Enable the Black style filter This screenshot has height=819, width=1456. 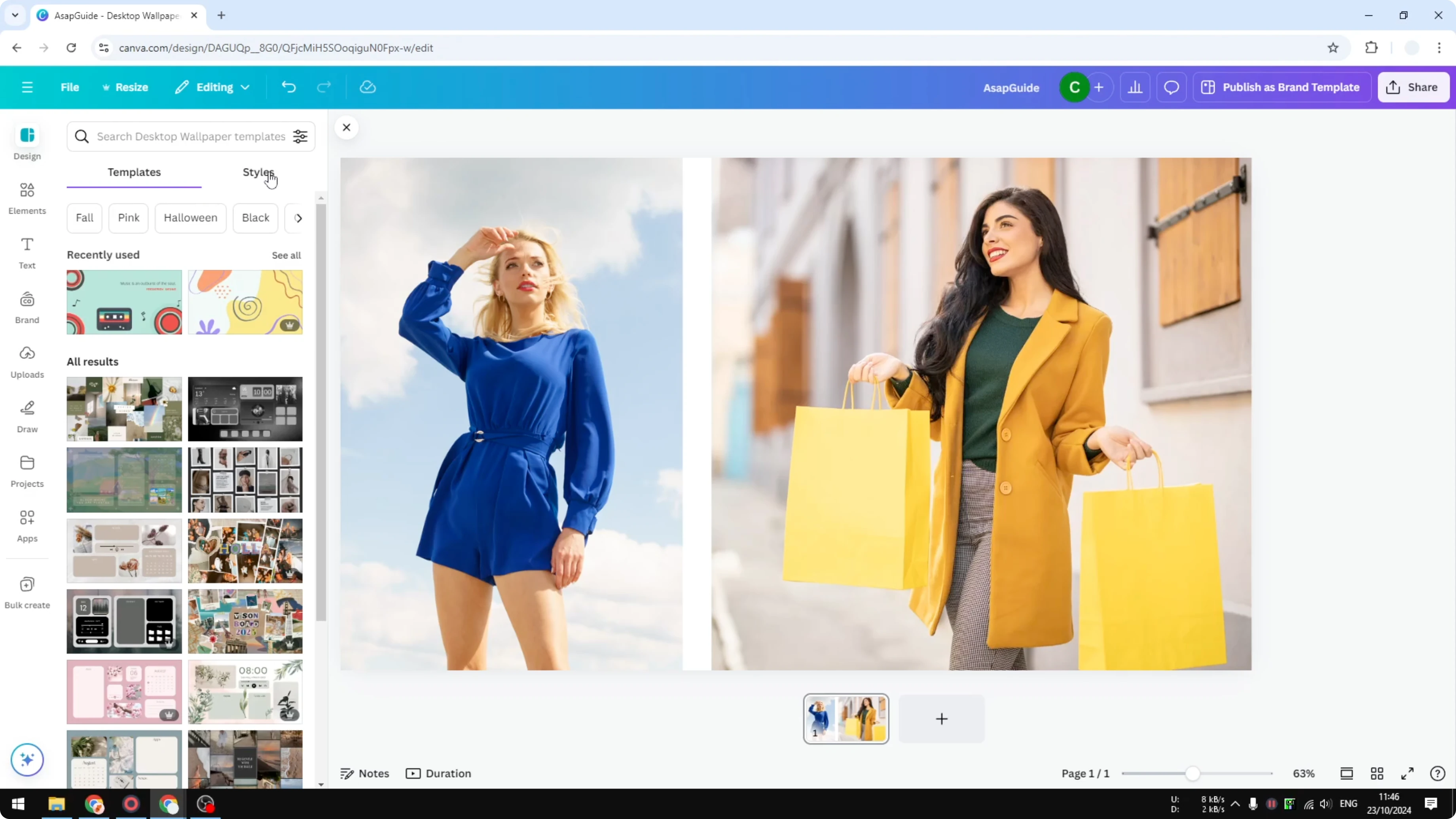[x=255, y=218]
